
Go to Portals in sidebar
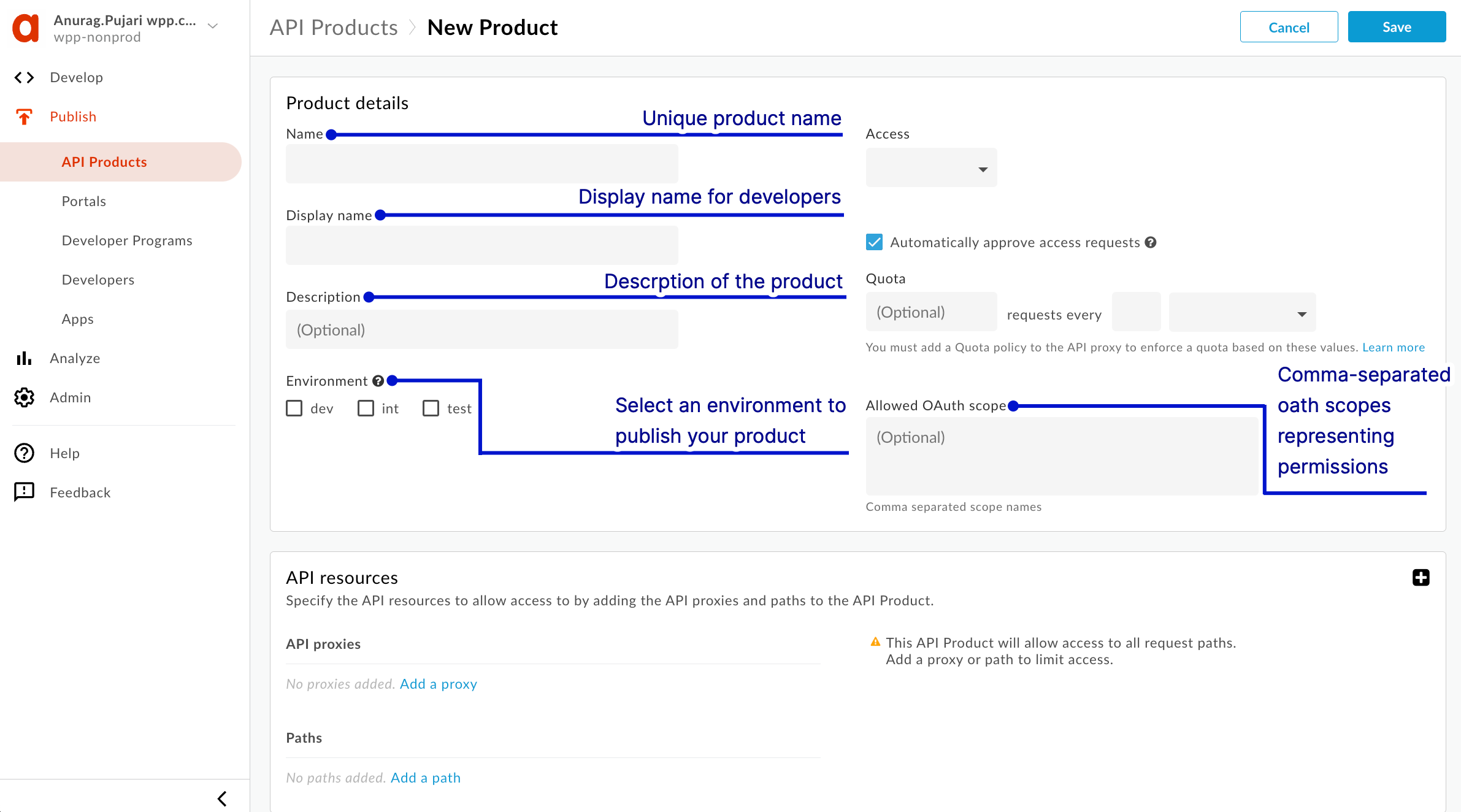tap(84, 201)
